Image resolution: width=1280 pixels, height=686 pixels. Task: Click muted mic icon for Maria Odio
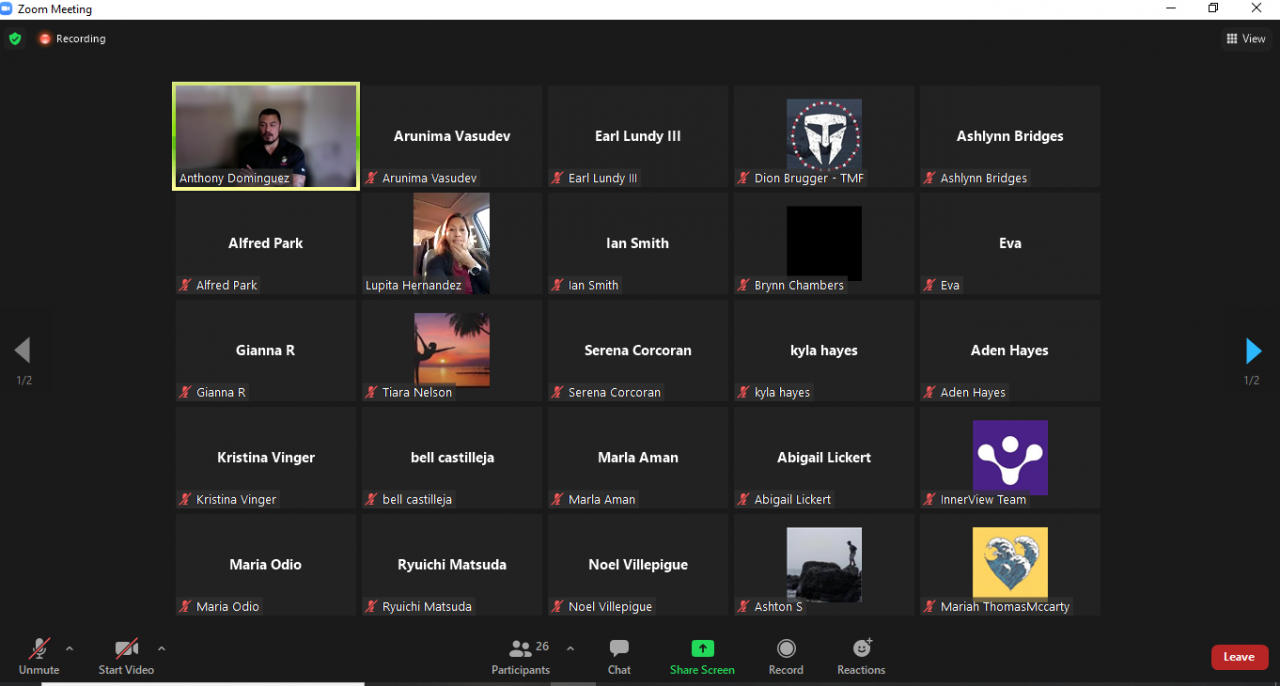coord(185,606)
